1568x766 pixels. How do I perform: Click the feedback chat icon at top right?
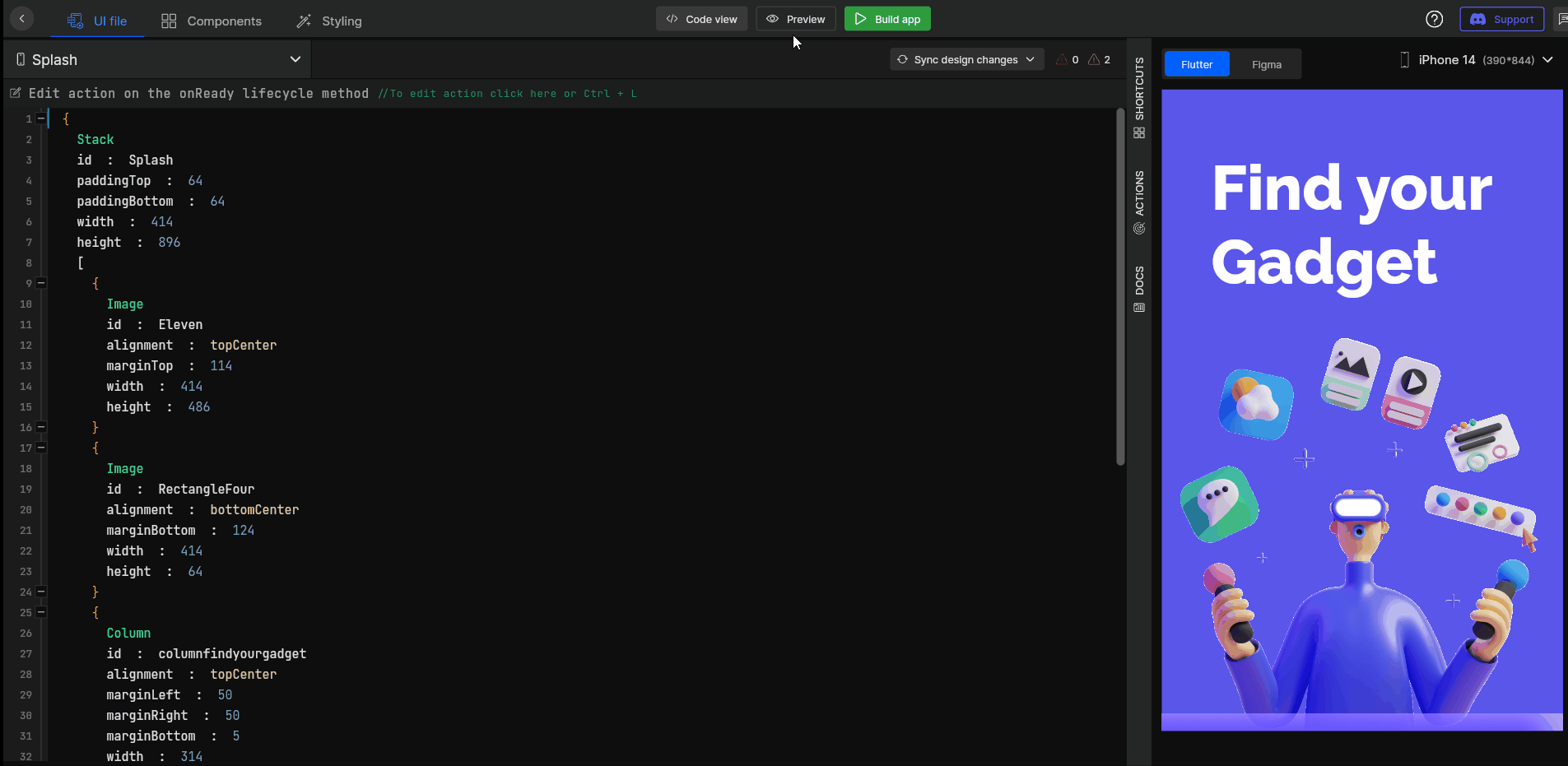pos(1561,18)
